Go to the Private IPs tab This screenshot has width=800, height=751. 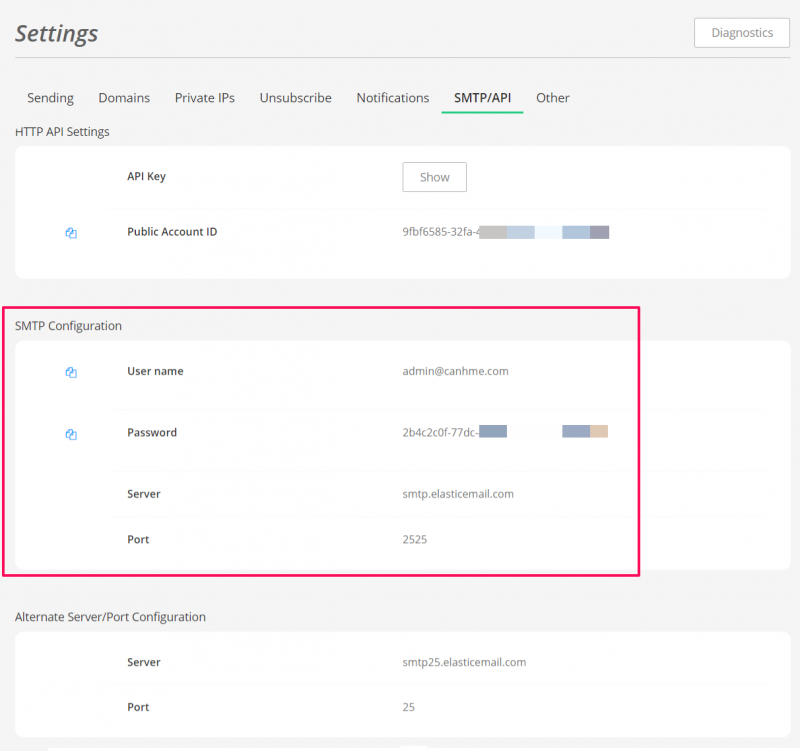tap(205, 97)
